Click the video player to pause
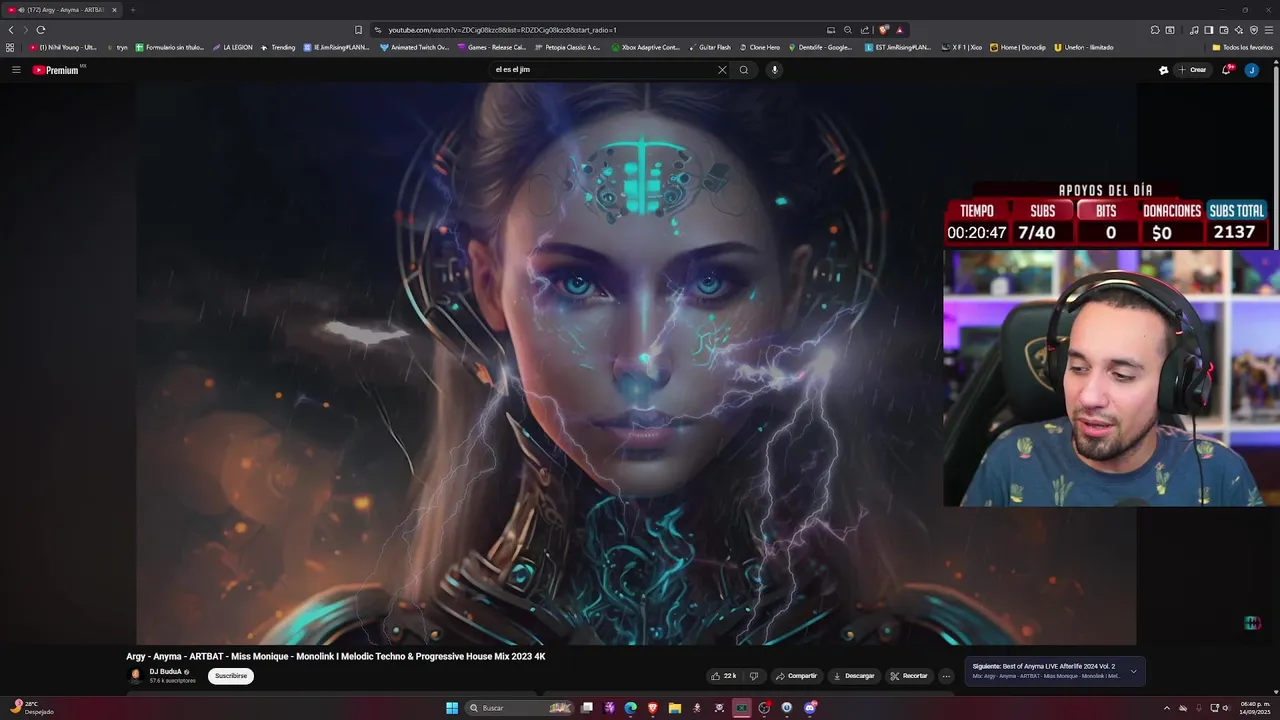Screen dimensions: 1280x720 click(x=636, y=364)
